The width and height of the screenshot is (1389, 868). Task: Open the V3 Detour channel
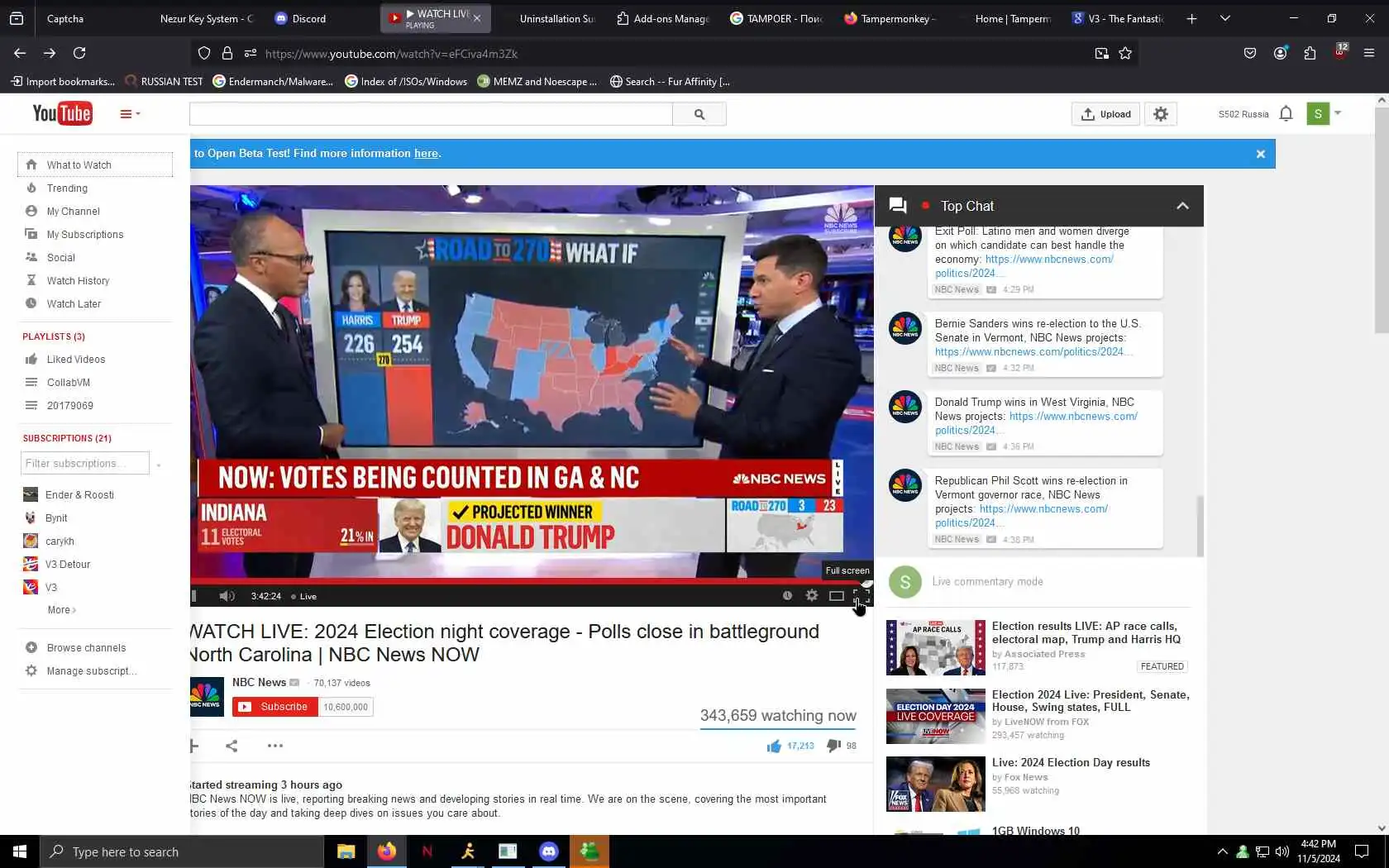[68, 565]
